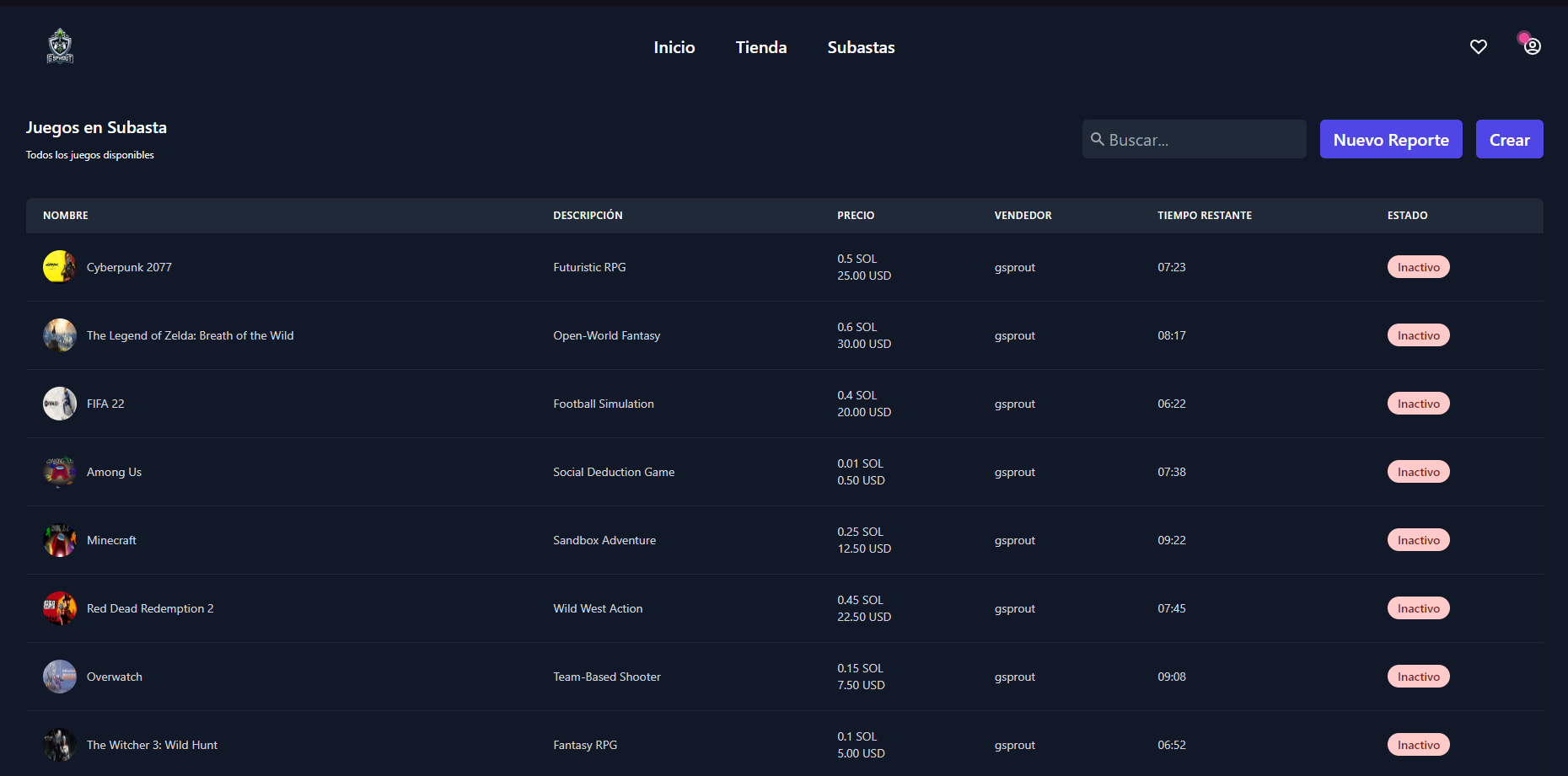Click the 22.50 USD price value
1568x776 pixels.
point(864,617)
